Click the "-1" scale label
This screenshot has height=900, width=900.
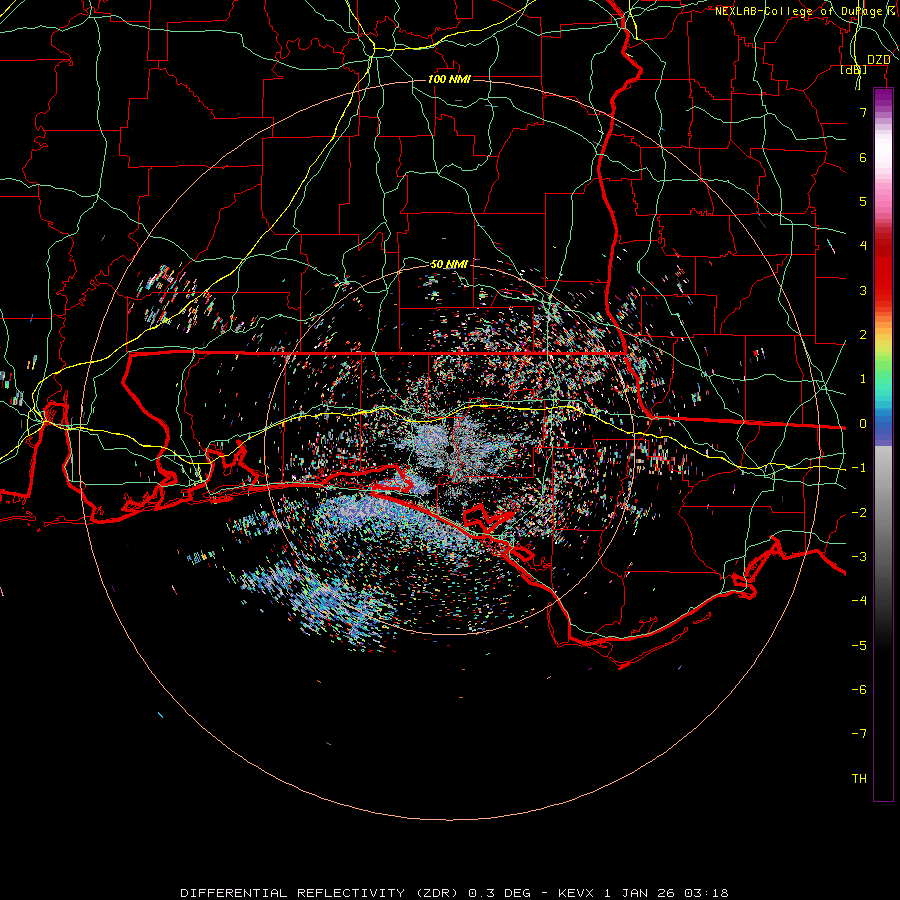click(859, 468)
